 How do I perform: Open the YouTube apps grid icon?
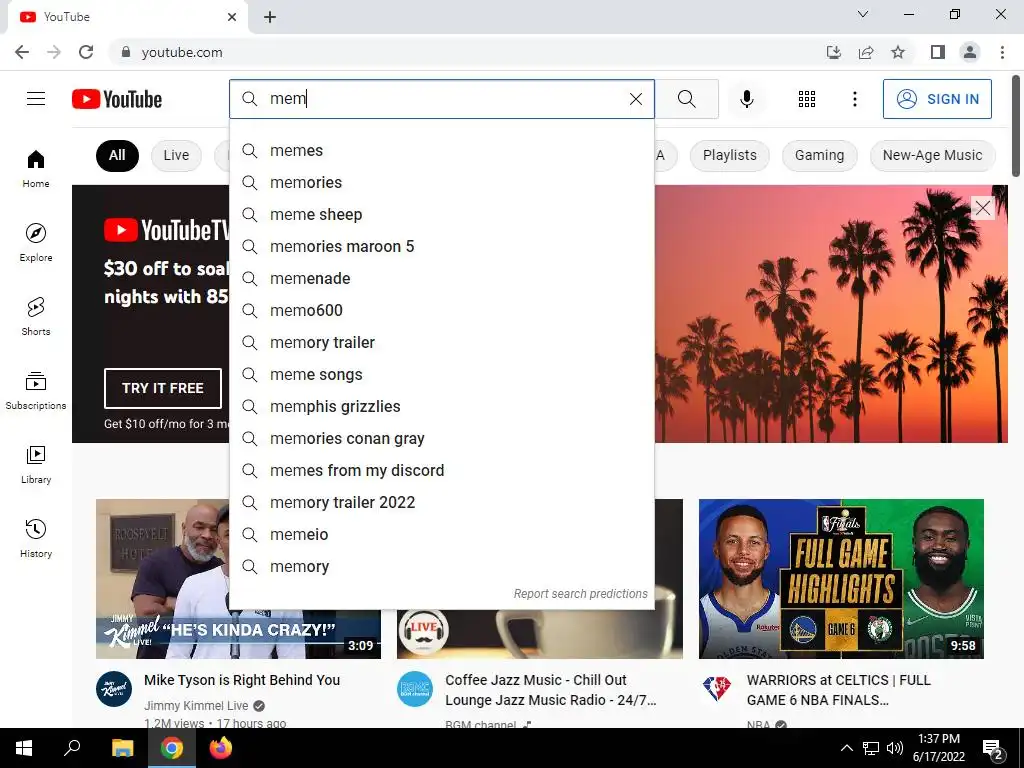(x=807, y=99)
